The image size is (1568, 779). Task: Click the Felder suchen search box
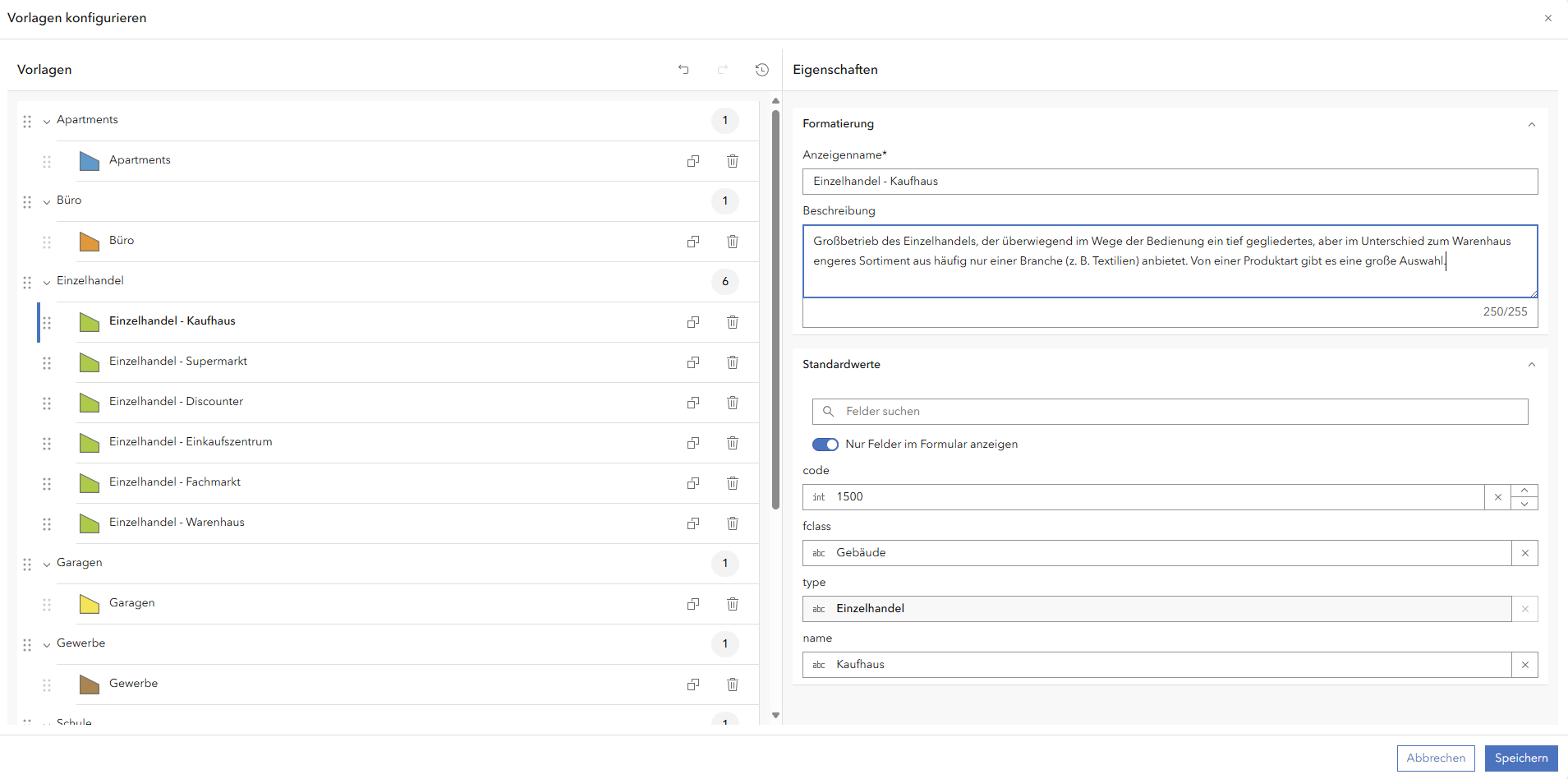pyautogui.click(x=1170, y=412)
